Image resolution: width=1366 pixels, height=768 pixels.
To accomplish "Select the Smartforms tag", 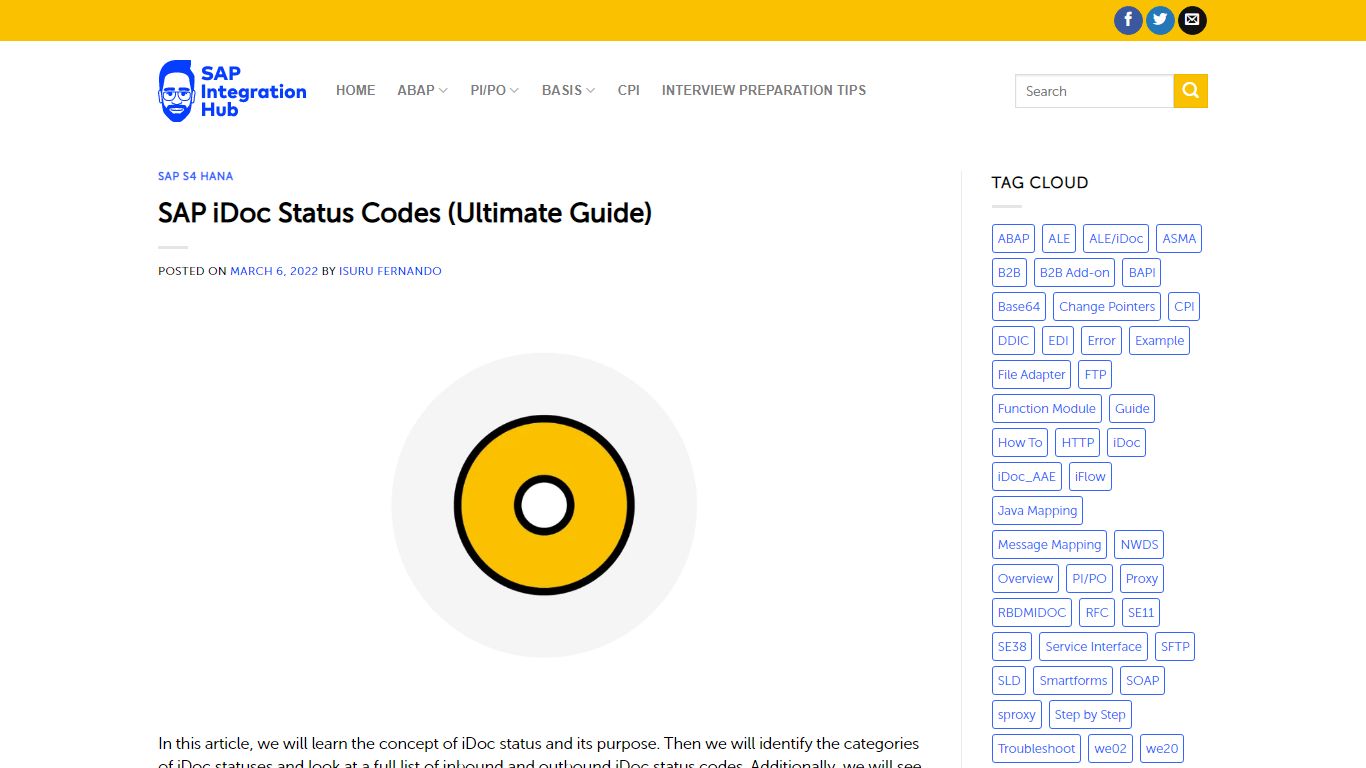I will (1073, 681).
